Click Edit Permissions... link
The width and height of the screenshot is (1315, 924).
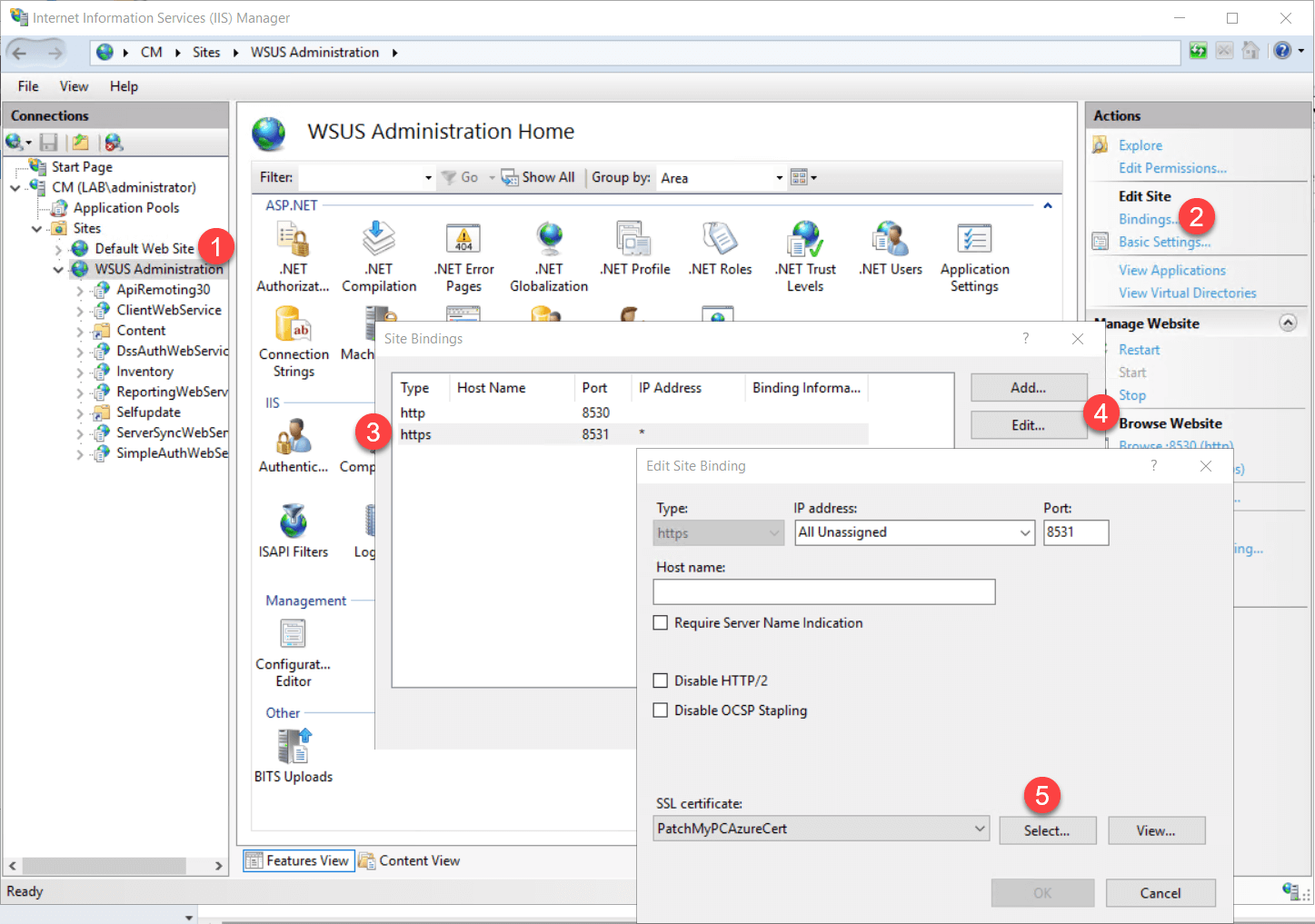tap(1172, 168)
